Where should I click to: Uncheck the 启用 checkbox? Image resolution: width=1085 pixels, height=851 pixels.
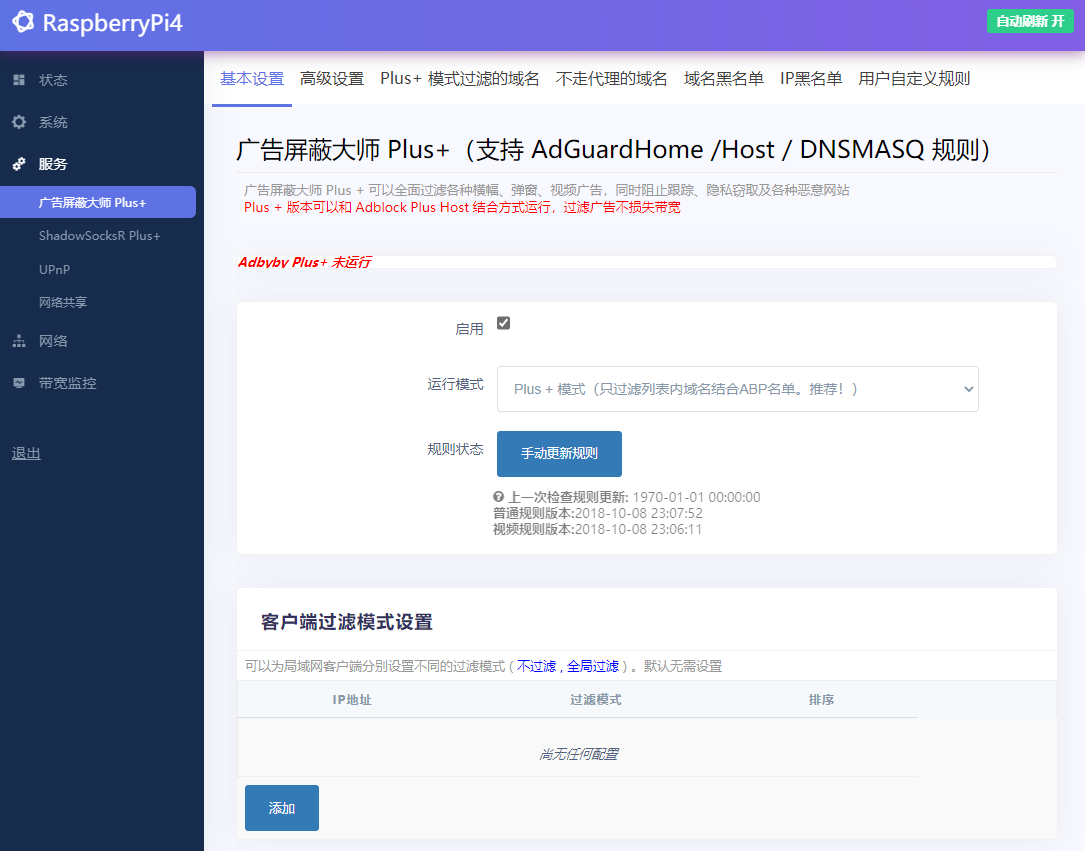(504, 323)
